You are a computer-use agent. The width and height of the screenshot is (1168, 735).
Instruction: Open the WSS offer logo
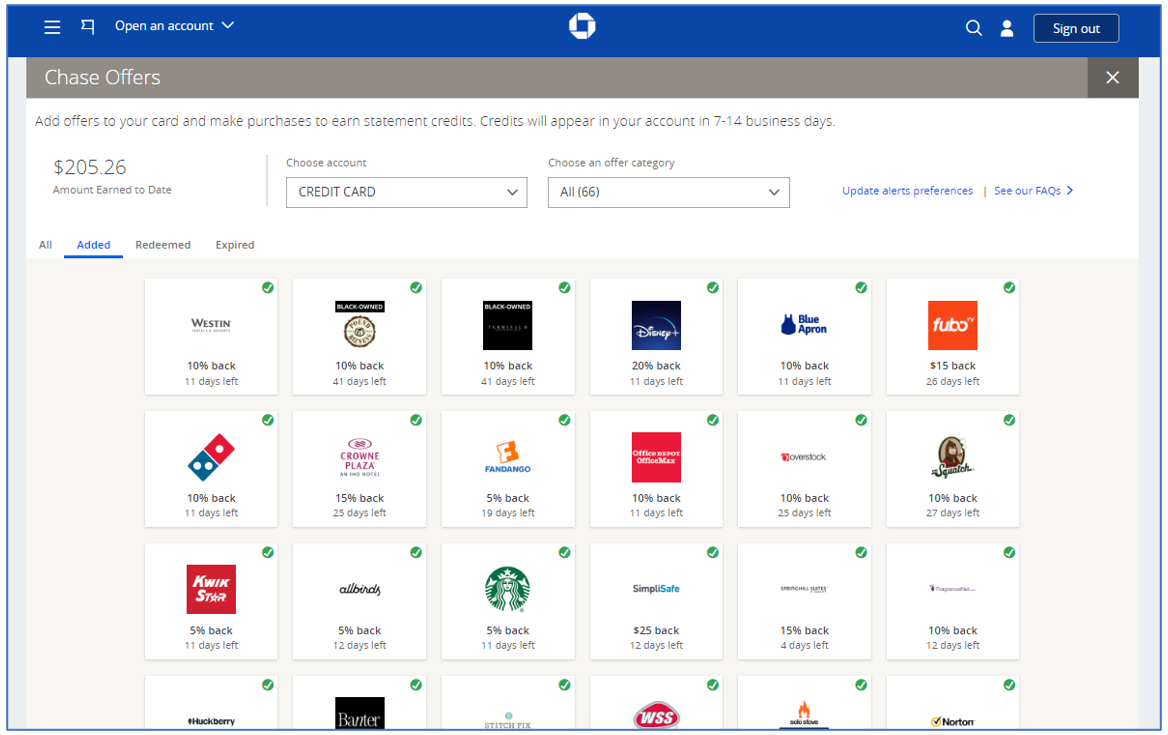[656, 716]
